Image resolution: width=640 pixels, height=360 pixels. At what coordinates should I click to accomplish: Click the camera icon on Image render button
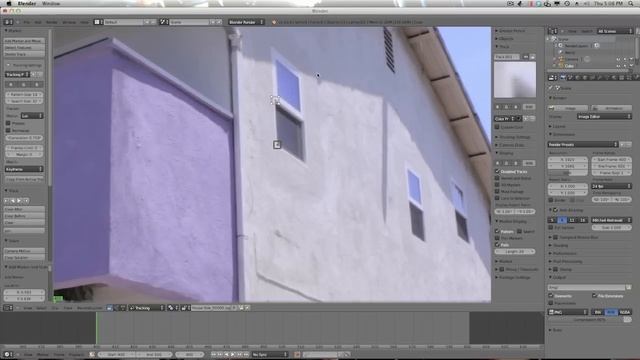(x=552, y=108)
